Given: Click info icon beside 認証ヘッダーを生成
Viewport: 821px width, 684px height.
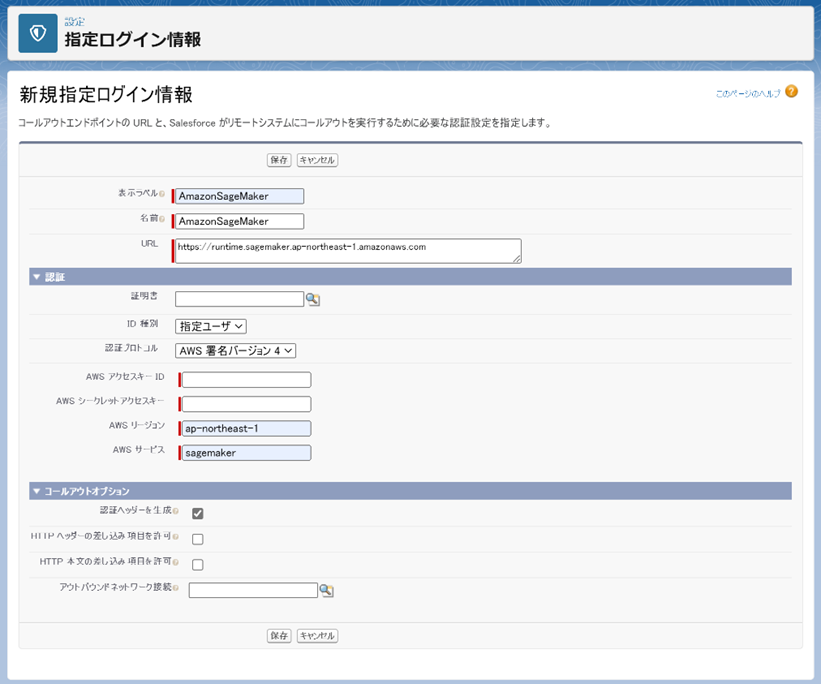Looking at the screenshot, I should tap(175, 511).
